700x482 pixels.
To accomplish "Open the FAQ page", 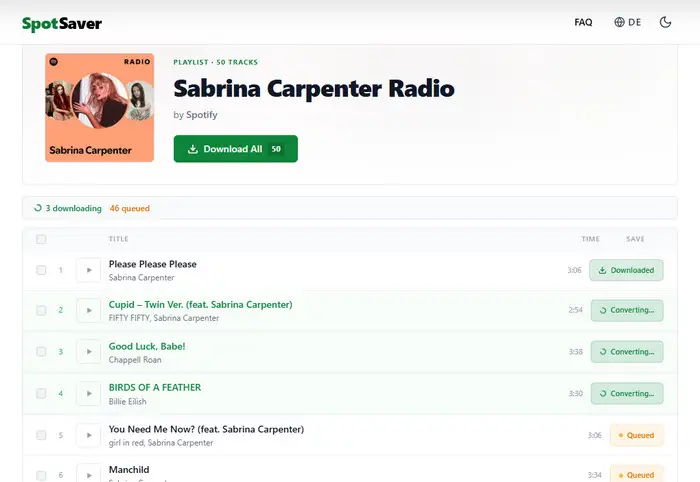I will (x=583, y=22).
